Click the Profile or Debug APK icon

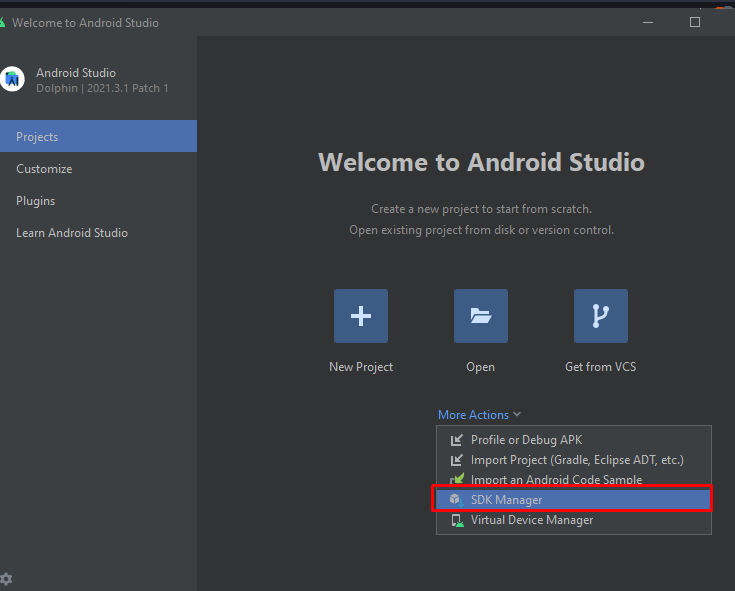456,440
